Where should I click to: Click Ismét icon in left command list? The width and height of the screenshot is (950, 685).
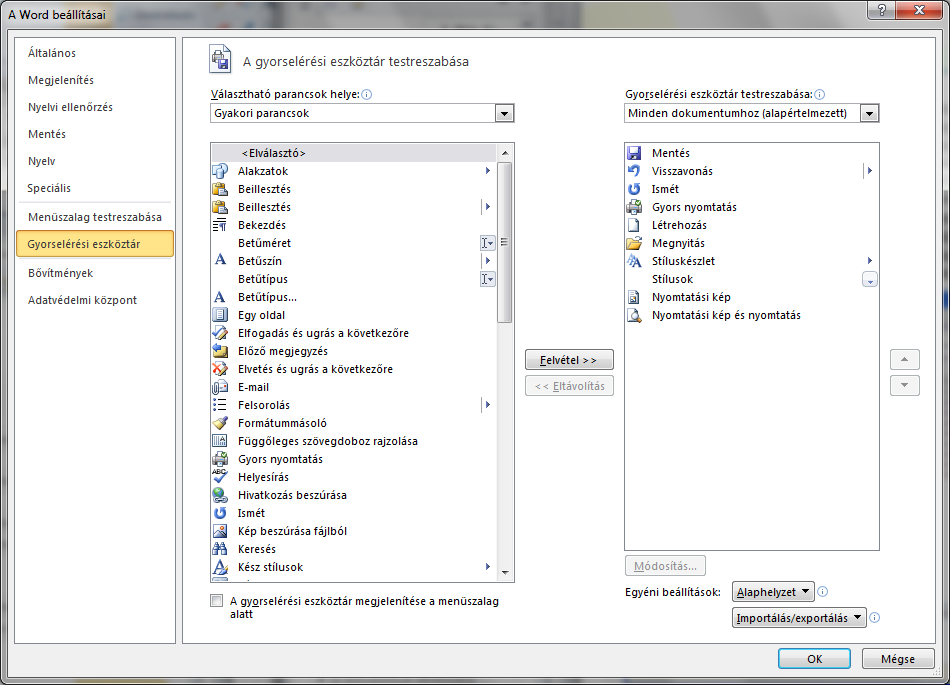(220, 513)
